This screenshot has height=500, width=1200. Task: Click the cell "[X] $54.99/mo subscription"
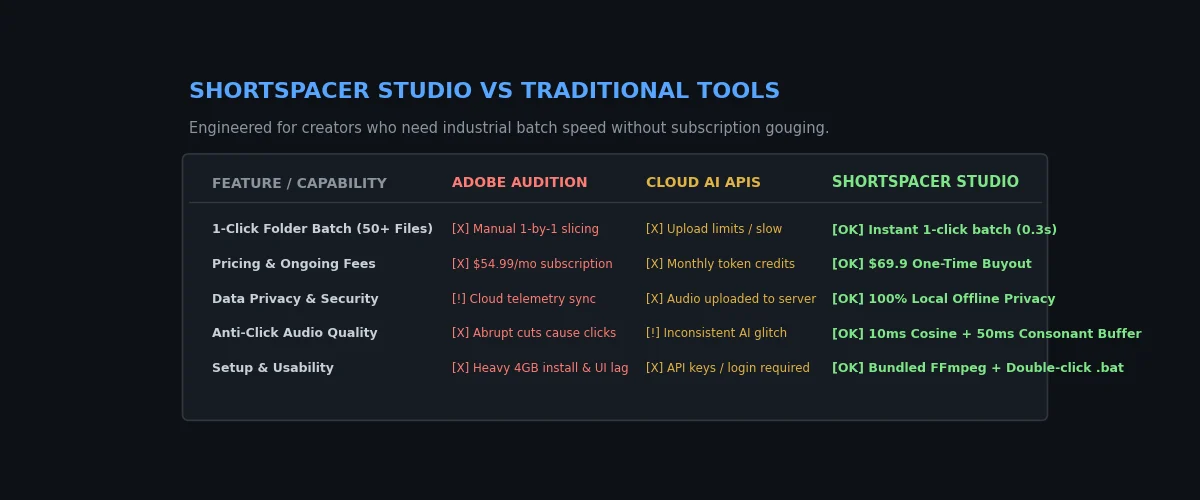point(532,264)
